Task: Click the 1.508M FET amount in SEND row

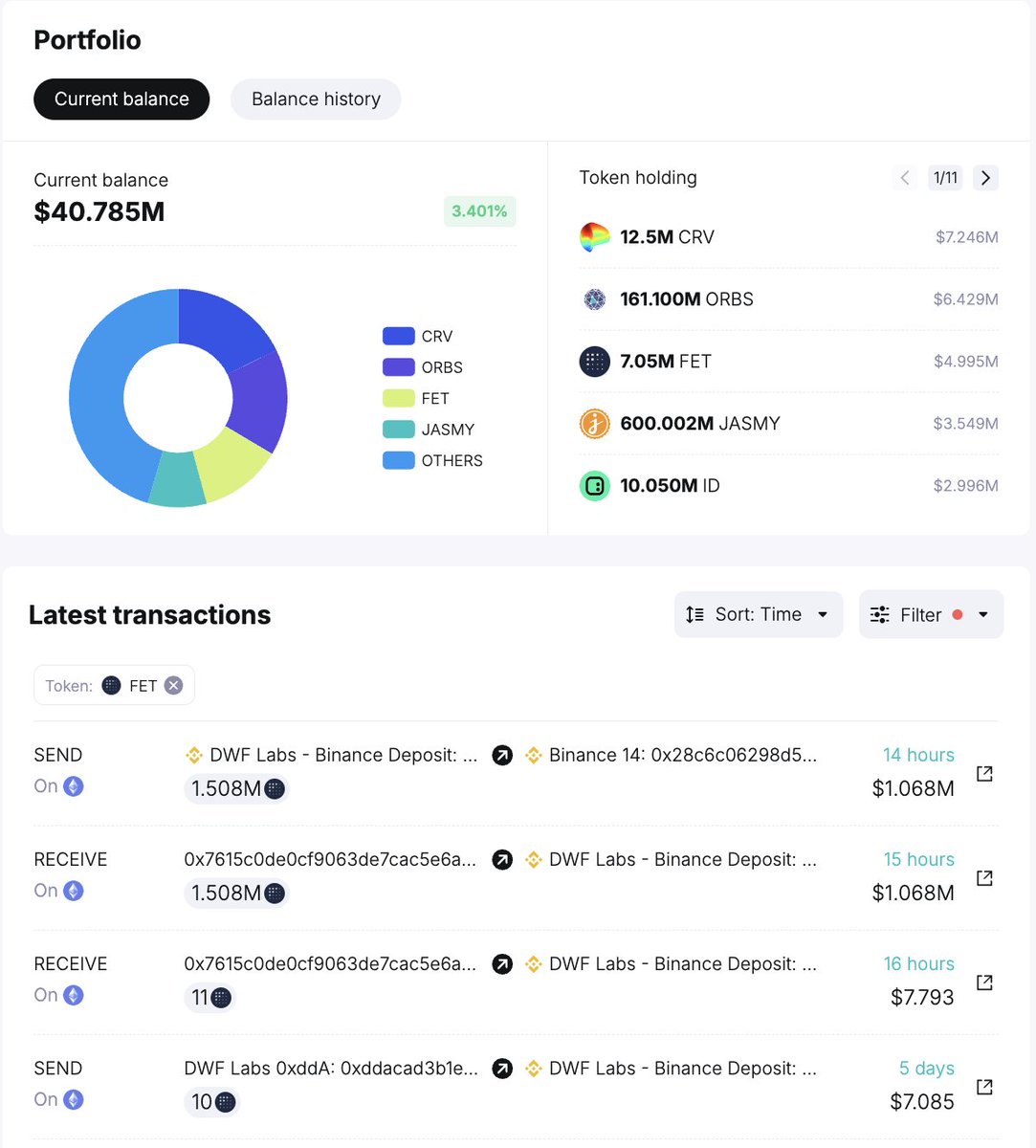Action: point(236,789)
